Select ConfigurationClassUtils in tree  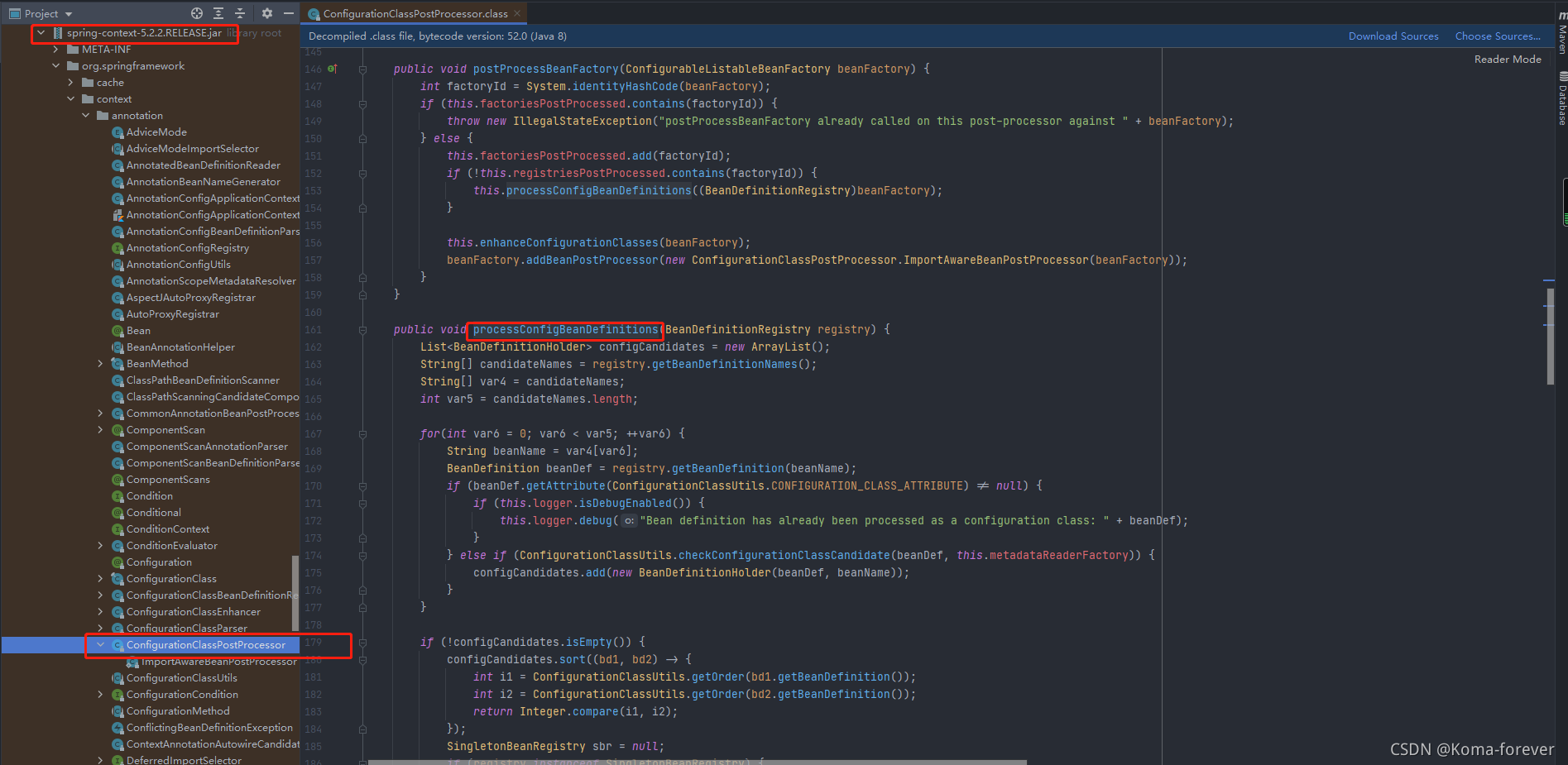click(181, 678)
